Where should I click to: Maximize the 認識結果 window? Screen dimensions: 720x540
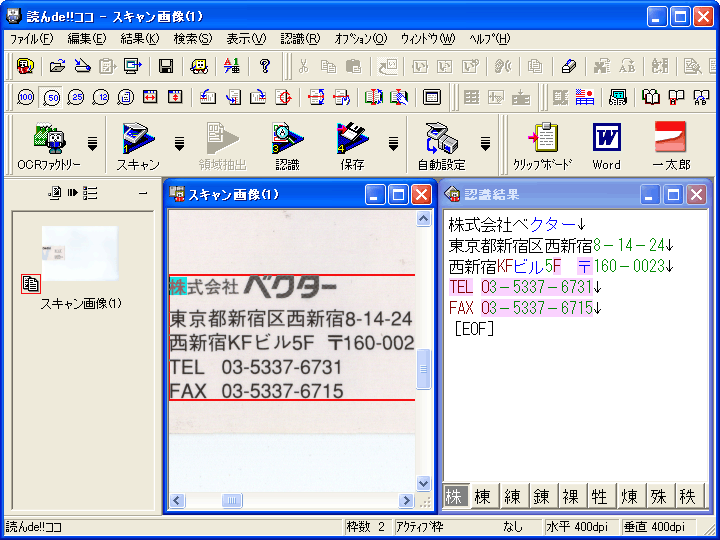pyautogui.click(x=673, y=195)
